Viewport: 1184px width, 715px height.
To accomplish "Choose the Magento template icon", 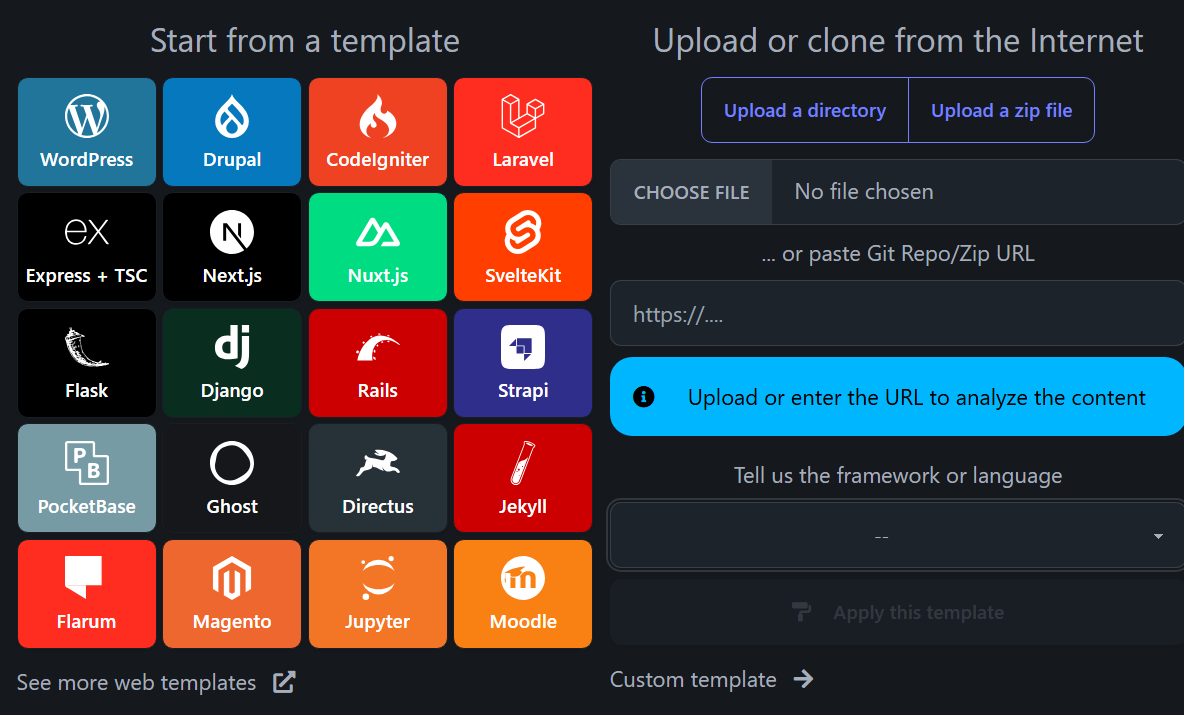I will [x=232, y=578].
